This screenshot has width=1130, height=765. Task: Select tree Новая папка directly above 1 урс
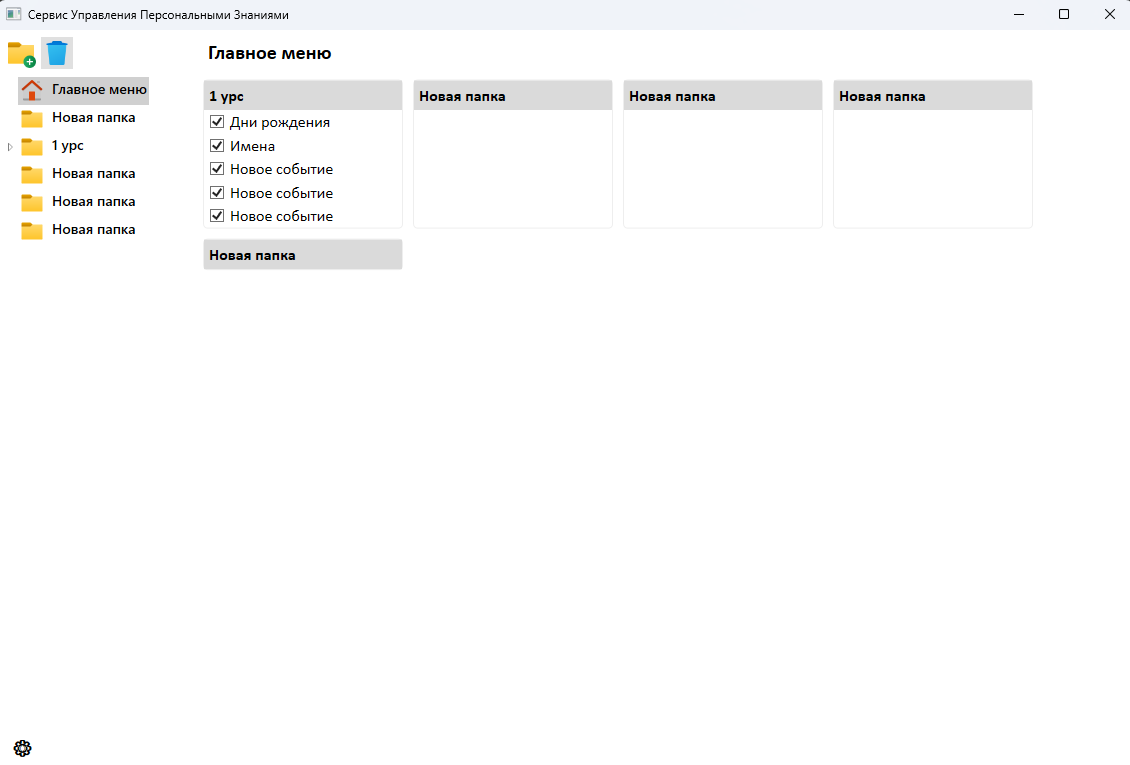click(x=94, y=117)
